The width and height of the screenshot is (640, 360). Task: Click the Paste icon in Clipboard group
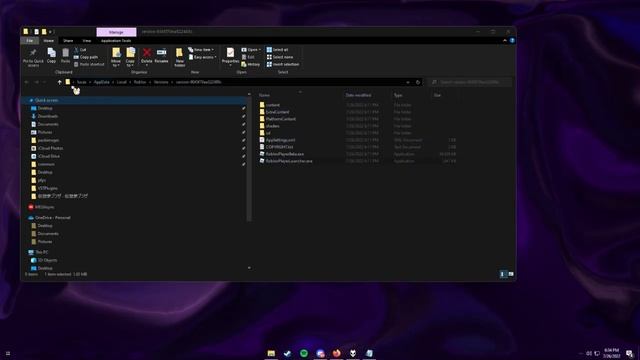65,56
